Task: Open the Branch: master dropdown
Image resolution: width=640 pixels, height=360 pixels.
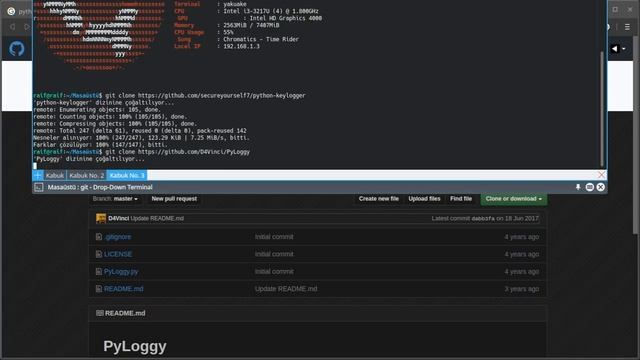Action: (115, 199)
